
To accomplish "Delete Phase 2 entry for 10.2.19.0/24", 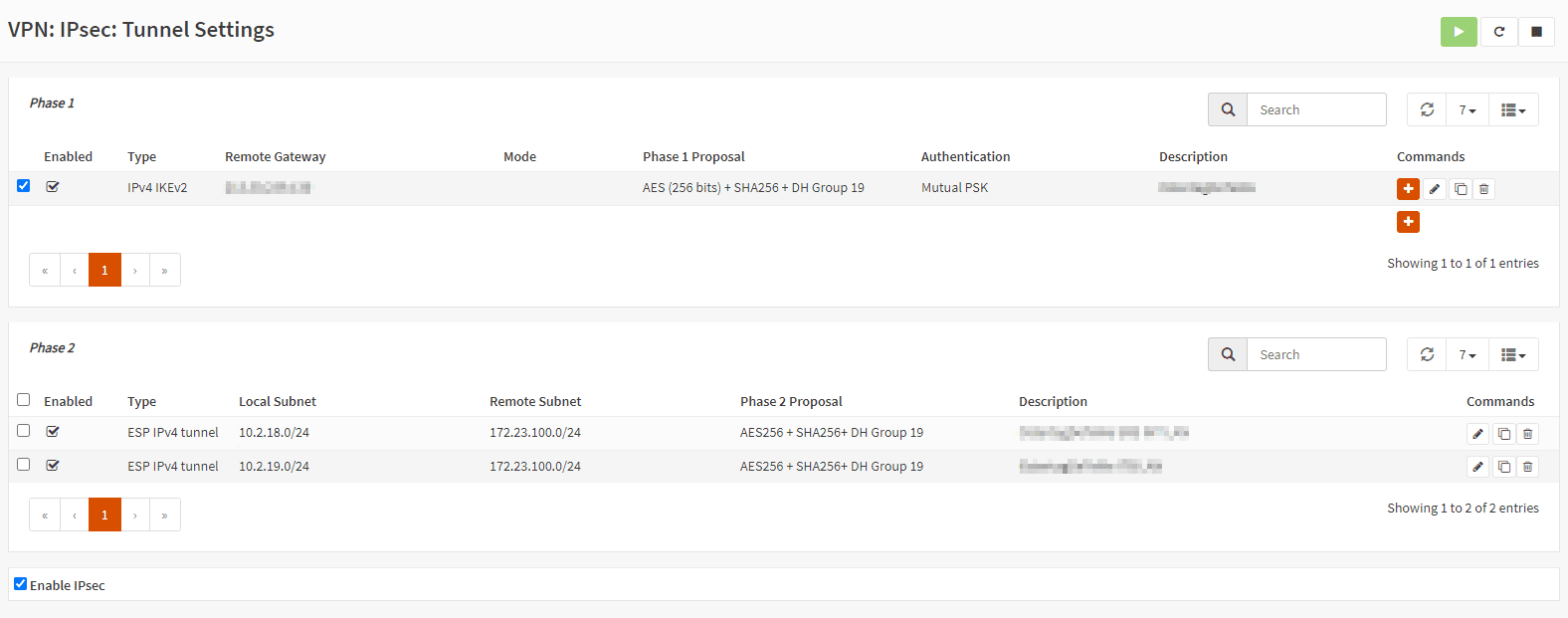I will click(x=1527, y=466).
